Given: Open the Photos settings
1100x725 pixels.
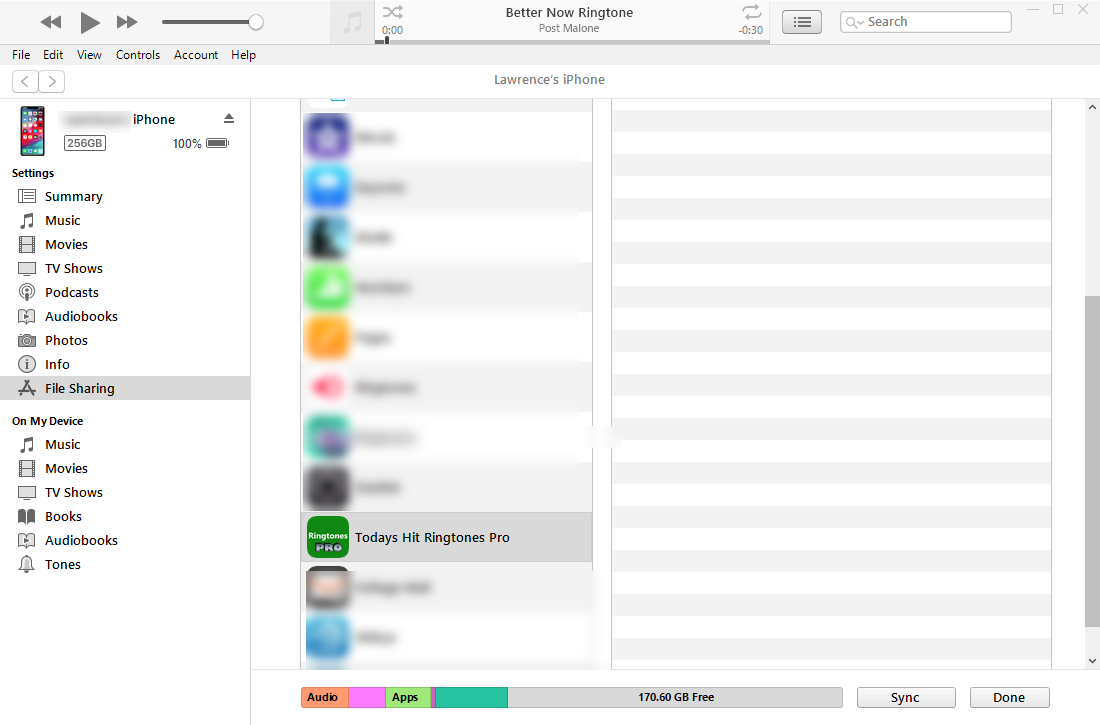Looking at the screenshot, I should click(x=125, y=340).
